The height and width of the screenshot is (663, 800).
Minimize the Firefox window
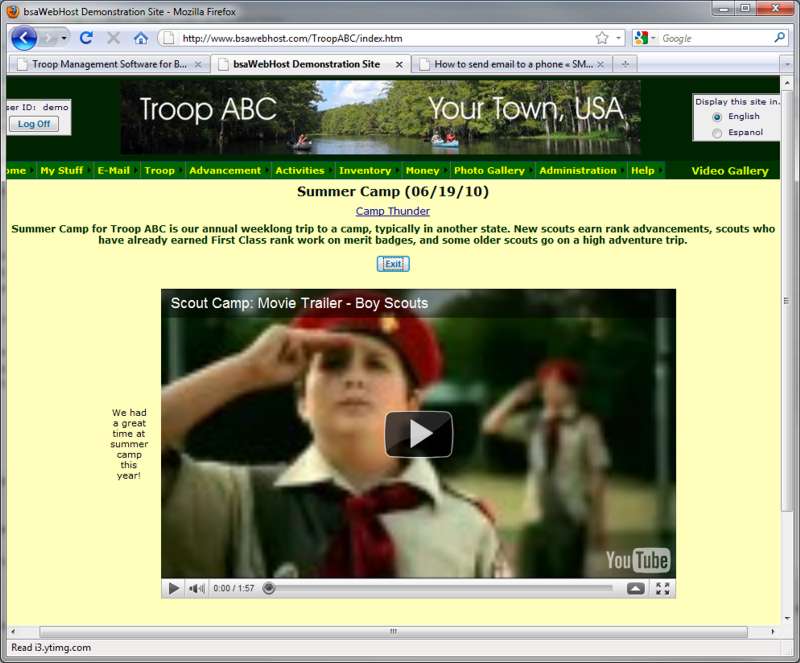(723, 9)
